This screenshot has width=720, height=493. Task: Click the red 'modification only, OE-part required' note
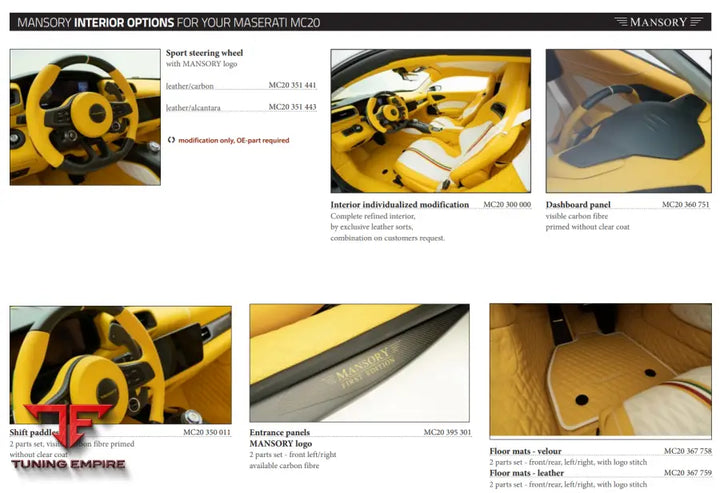coord(234,140)
